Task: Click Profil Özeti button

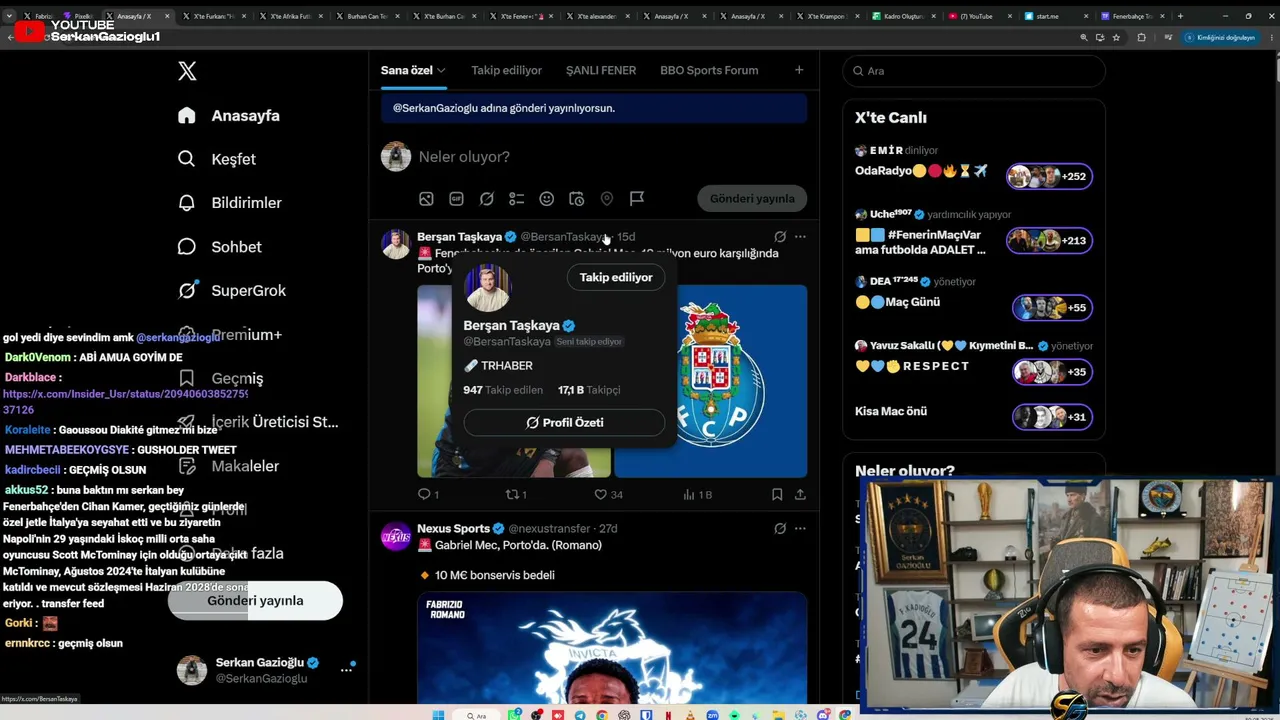Action: coord(565,423)
